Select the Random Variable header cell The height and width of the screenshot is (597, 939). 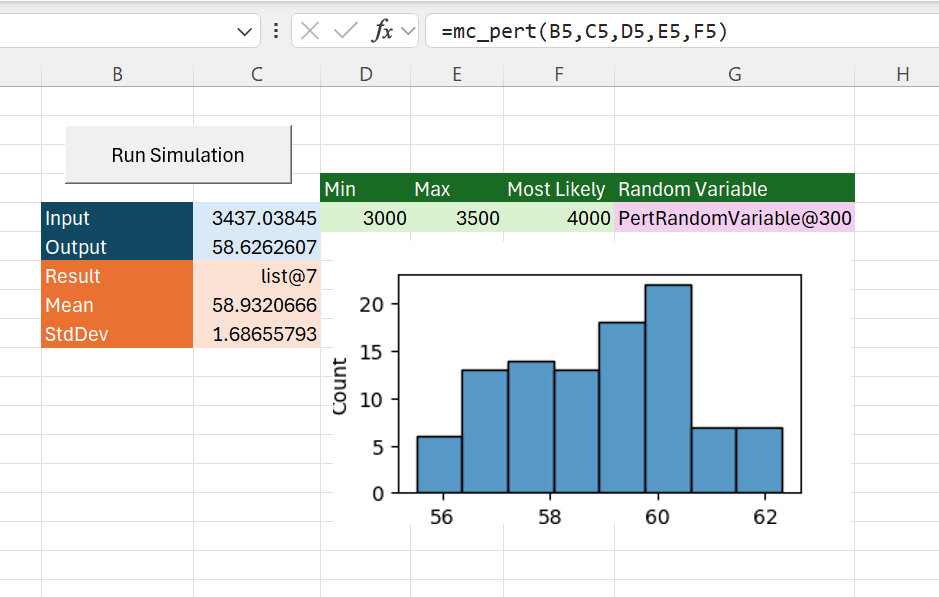735,188
